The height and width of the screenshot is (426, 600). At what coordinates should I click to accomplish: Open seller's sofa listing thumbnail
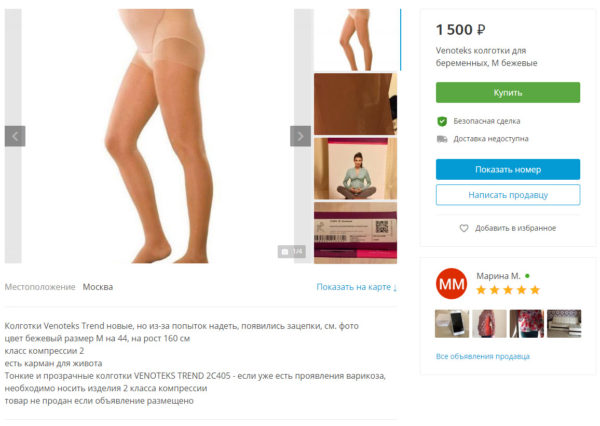click(x=564, y=323)
